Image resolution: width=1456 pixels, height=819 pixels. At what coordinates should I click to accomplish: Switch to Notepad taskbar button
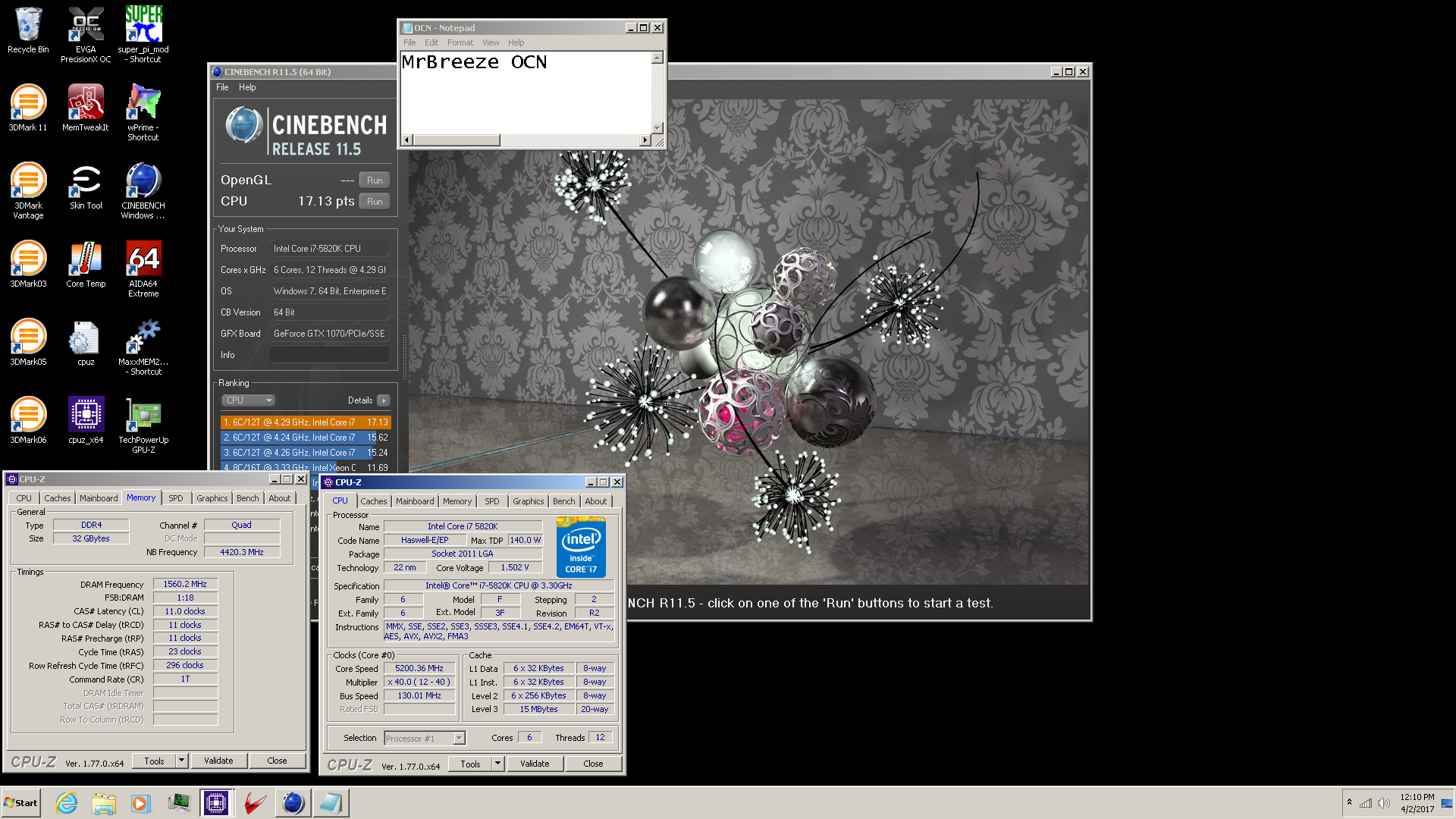point(331,803)
